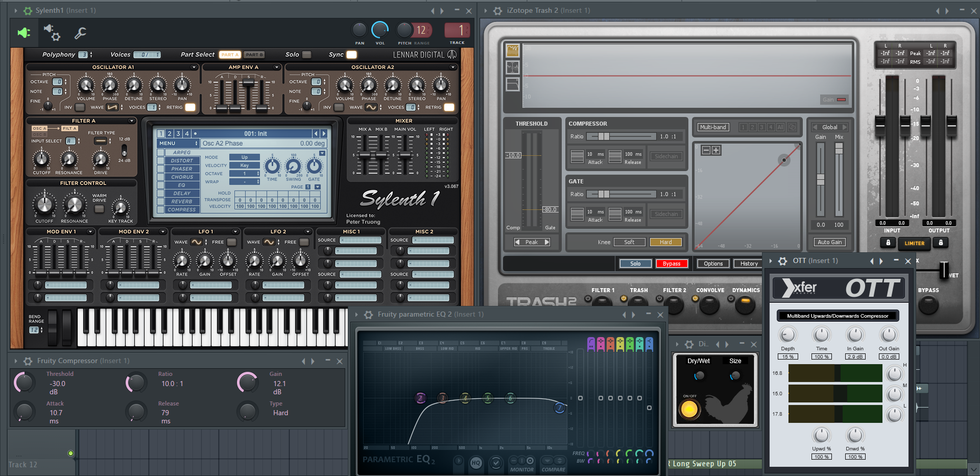
Task: Toggle the Solo switch in Sylenth1
Action: [x=308, y=54]
